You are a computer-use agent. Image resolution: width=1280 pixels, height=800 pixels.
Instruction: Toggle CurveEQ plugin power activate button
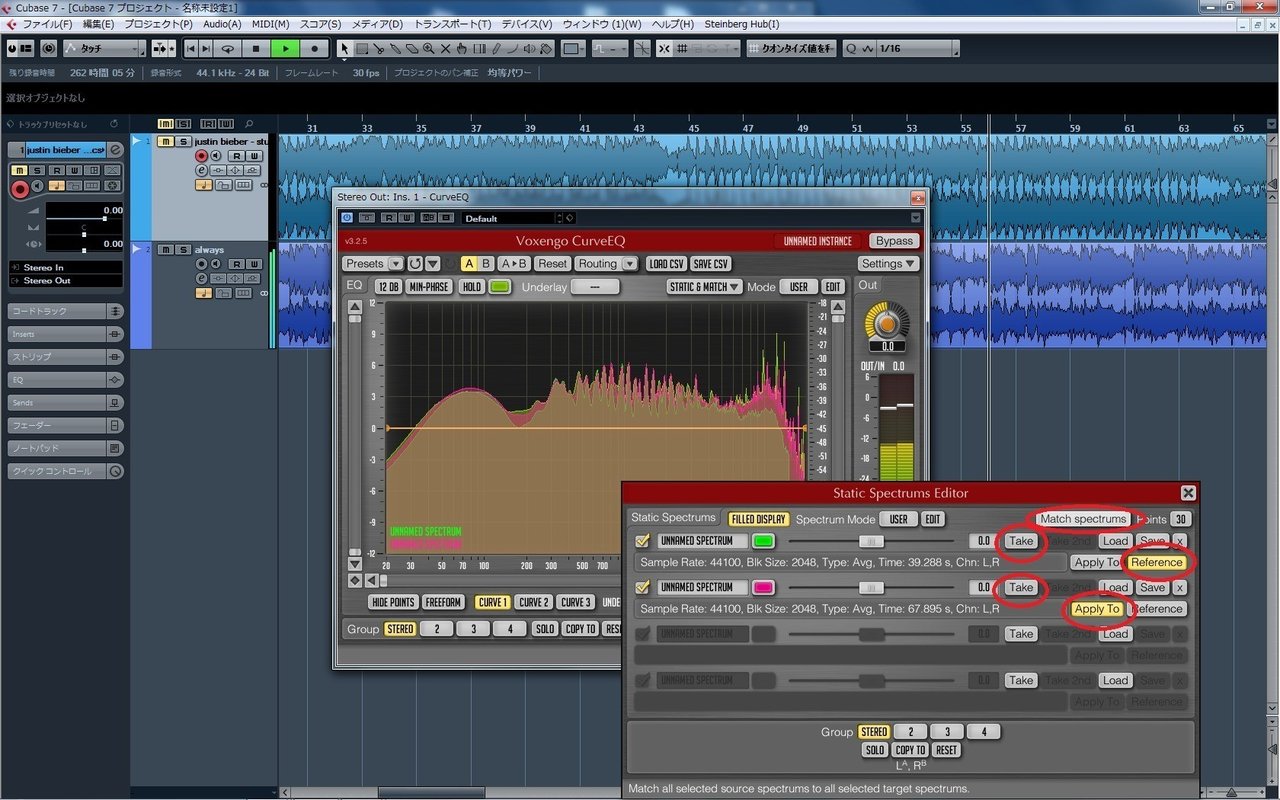(x=347, y=218)
